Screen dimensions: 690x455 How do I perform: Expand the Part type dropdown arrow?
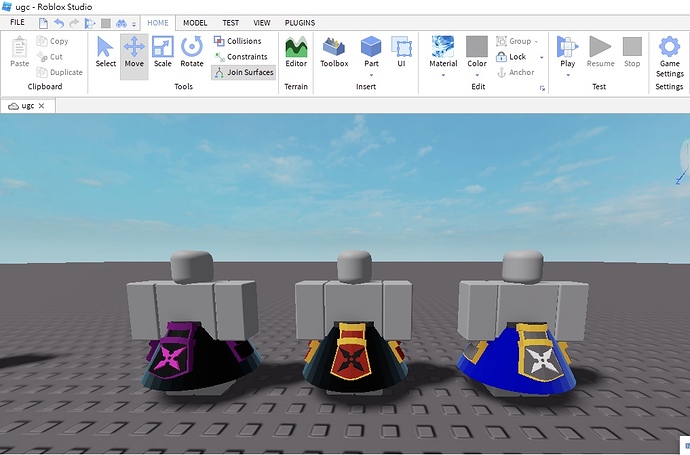click(x=371, y=75)
